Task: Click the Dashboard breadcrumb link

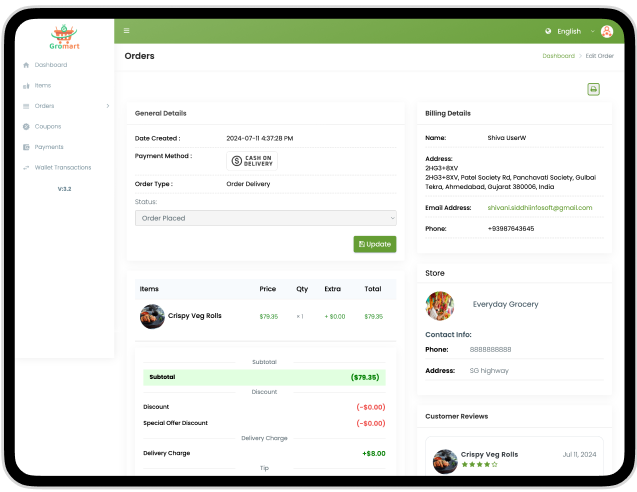Action: tap(558, 56)
